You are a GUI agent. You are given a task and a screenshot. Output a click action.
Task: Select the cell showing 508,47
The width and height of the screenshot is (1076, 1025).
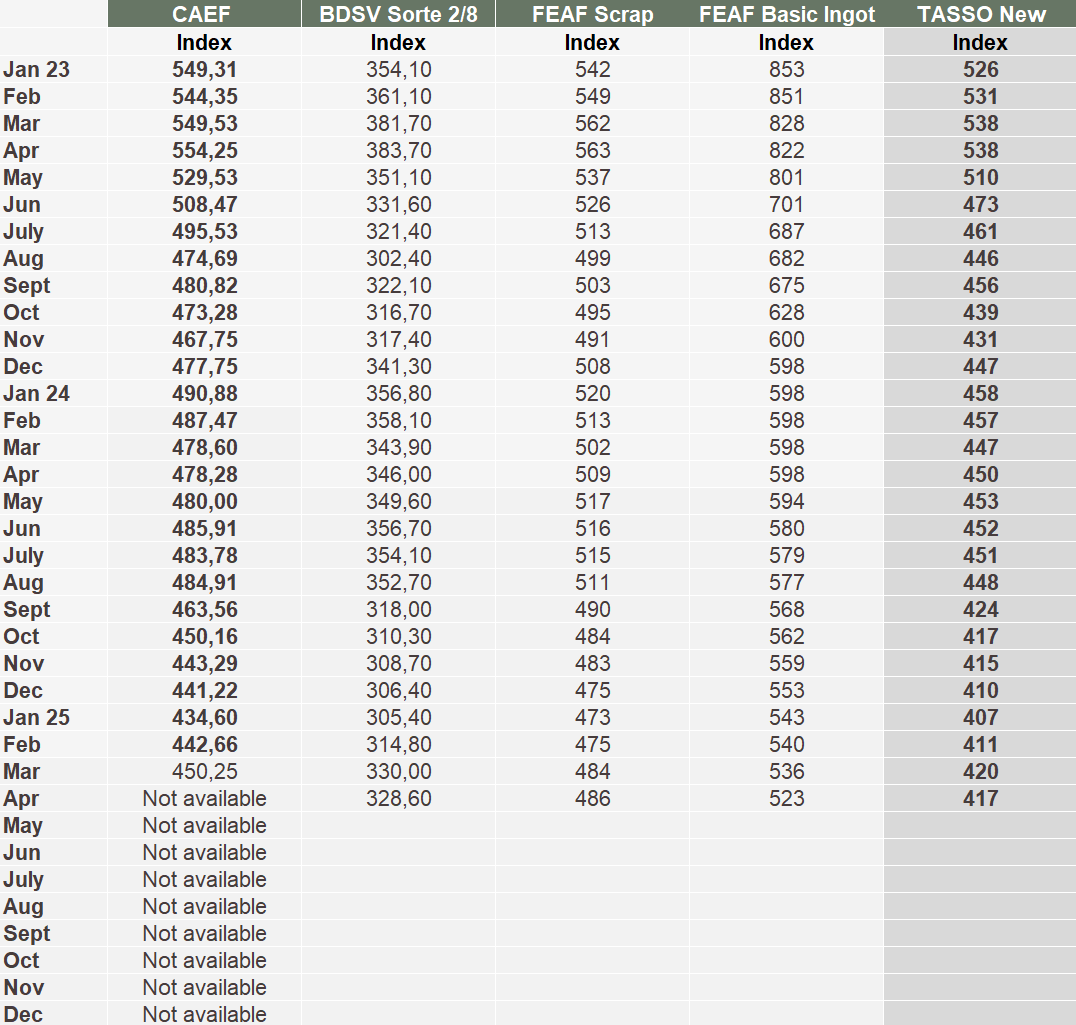click(204, 204)
